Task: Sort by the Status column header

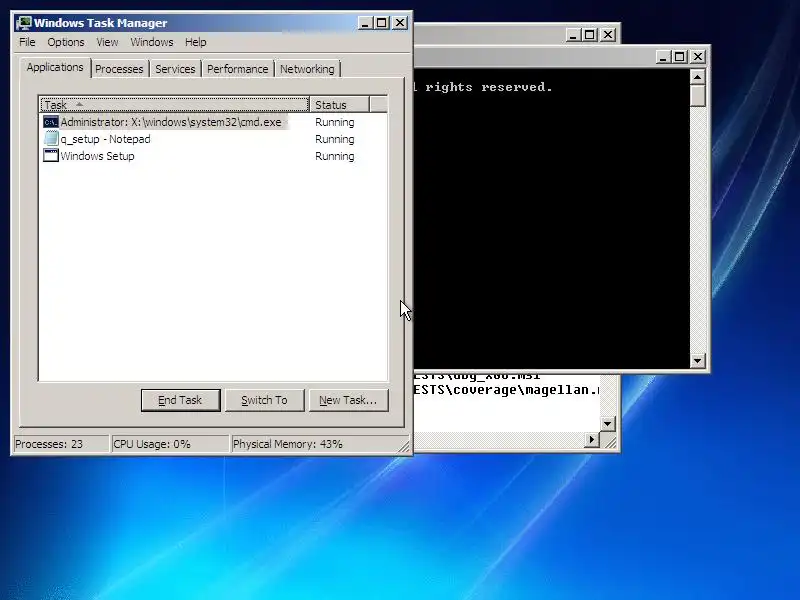Action: 339,105
